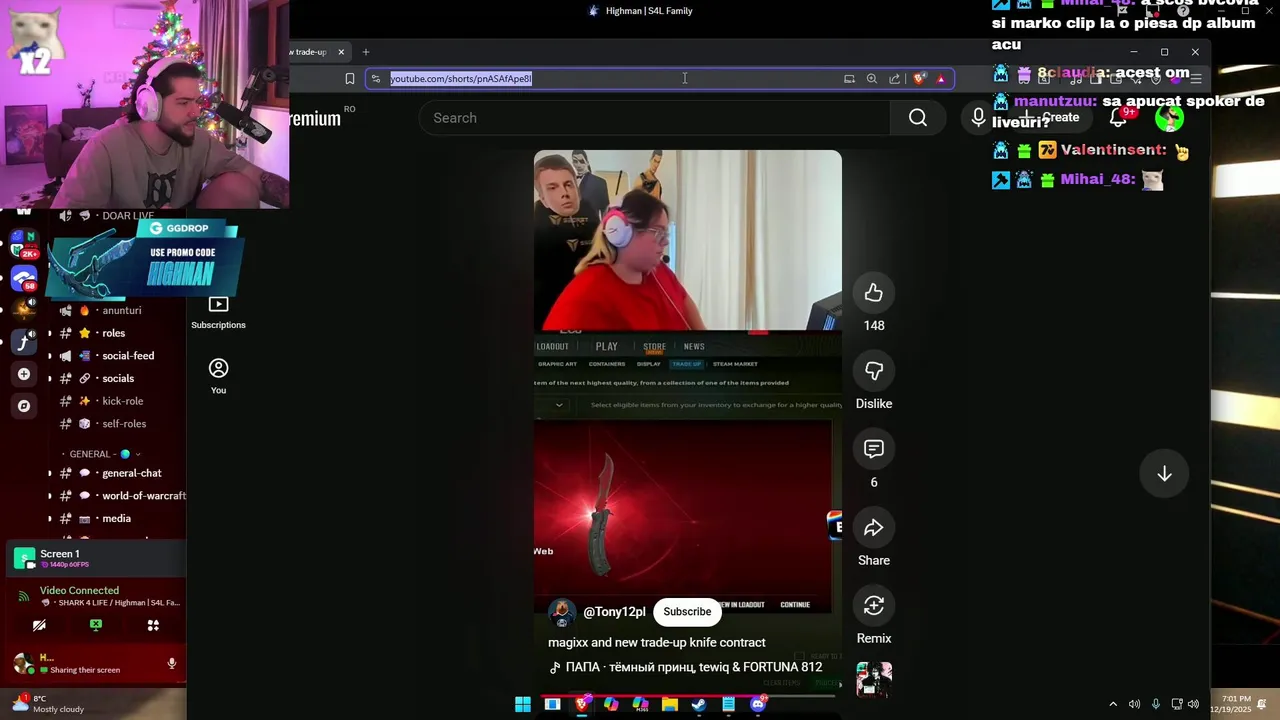The height and width of the screenshot is (720, 1280).
Task: Remix this YouTube short
Action: tap(874, 605)
